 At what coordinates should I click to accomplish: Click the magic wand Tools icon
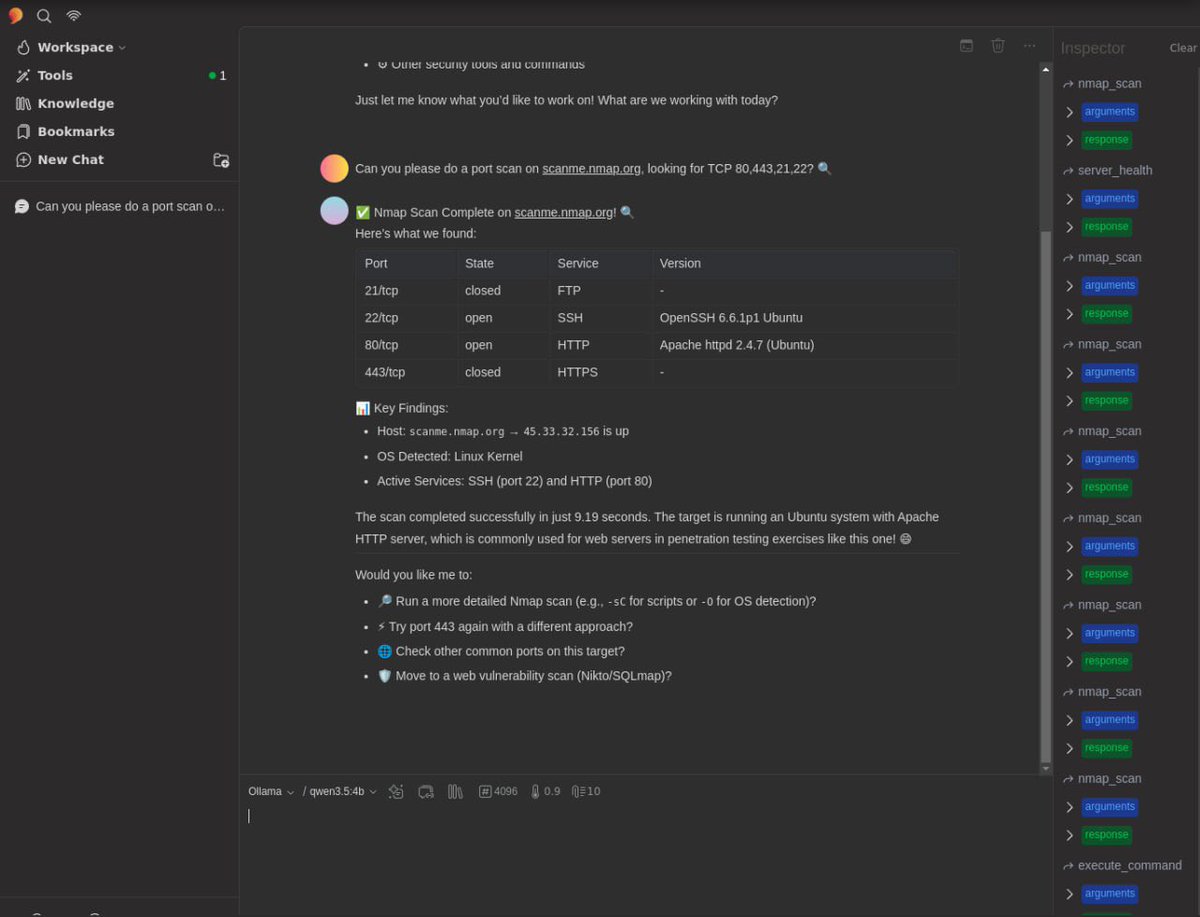(x=23, y=75)
